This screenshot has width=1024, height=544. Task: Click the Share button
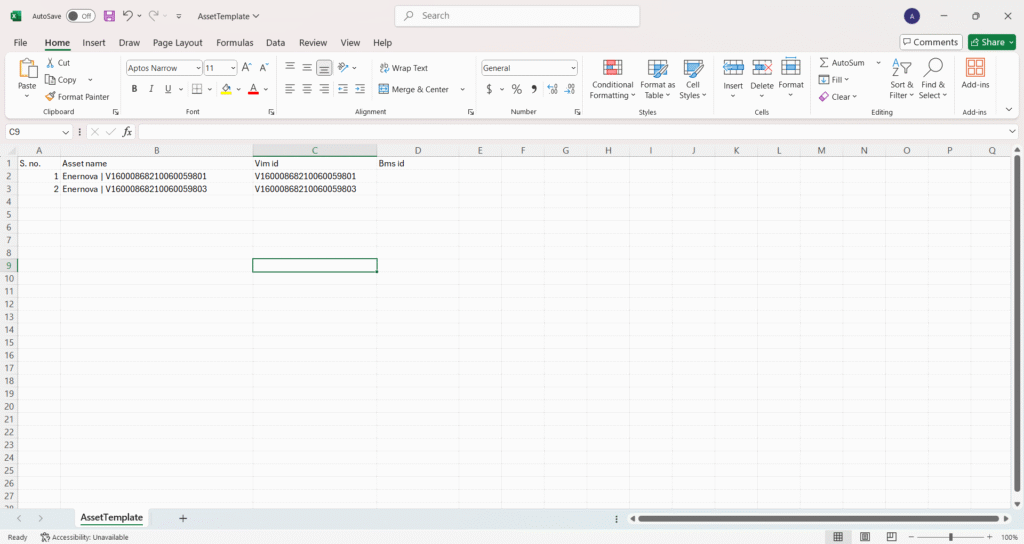[991, 42]
